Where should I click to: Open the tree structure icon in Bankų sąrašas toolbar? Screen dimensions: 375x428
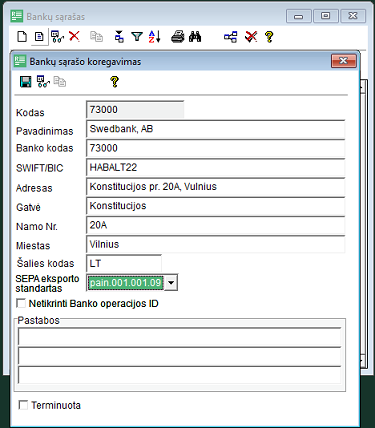231,36
